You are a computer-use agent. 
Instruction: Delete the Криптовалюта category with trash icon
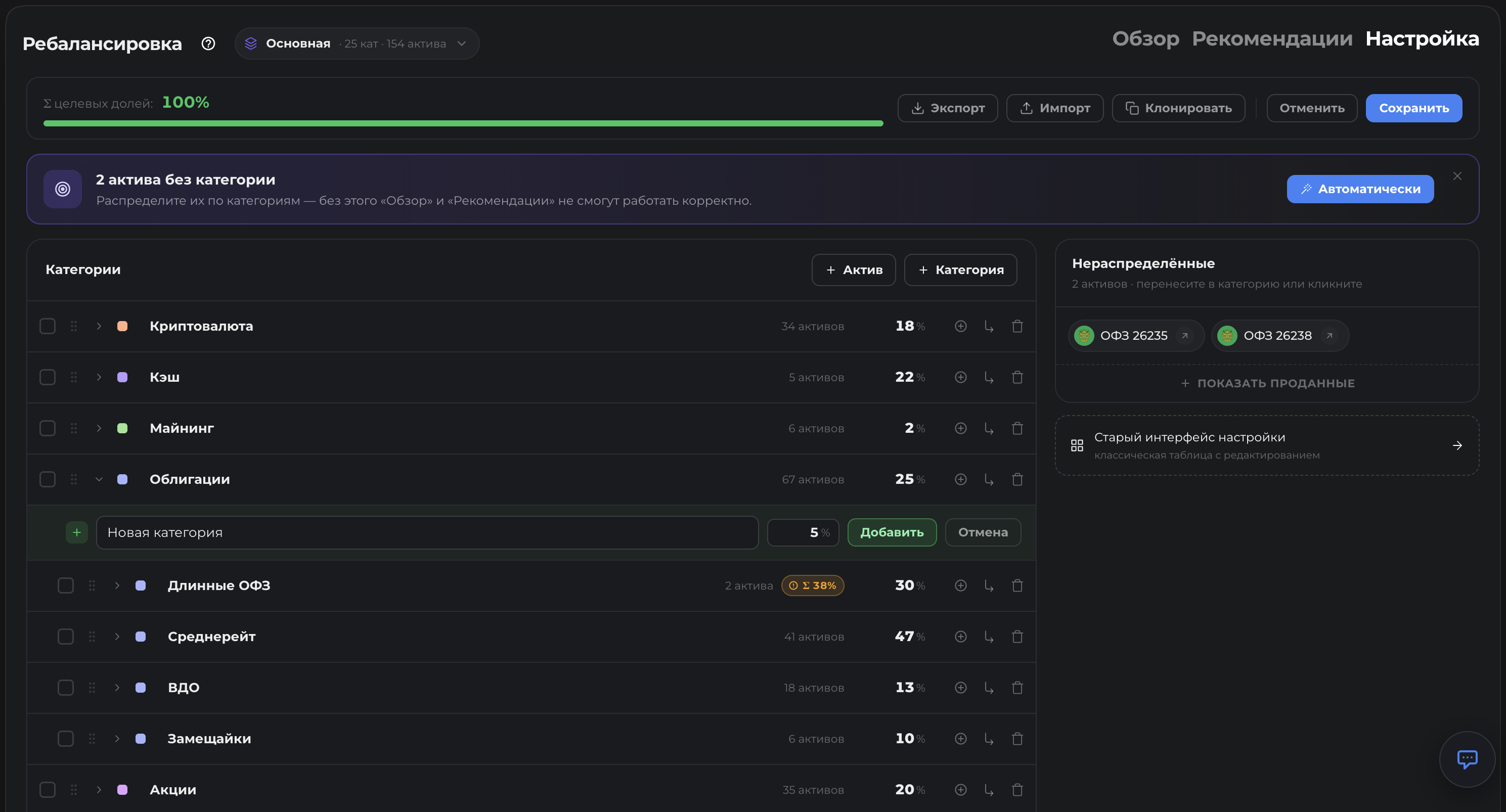[1017, 326]
